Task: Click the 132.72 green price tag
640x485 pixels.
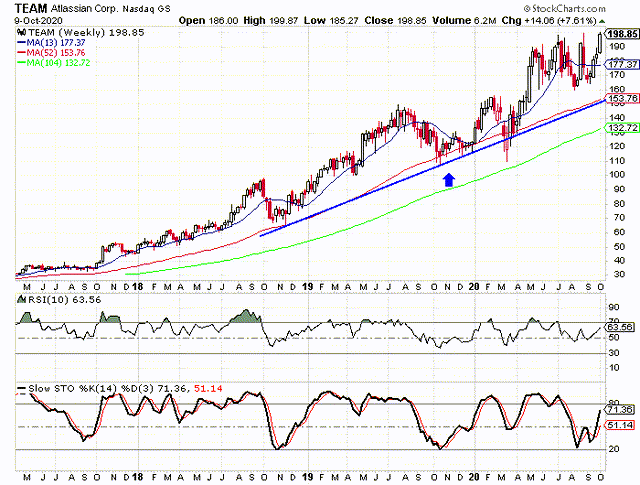Action: [622, 128]
